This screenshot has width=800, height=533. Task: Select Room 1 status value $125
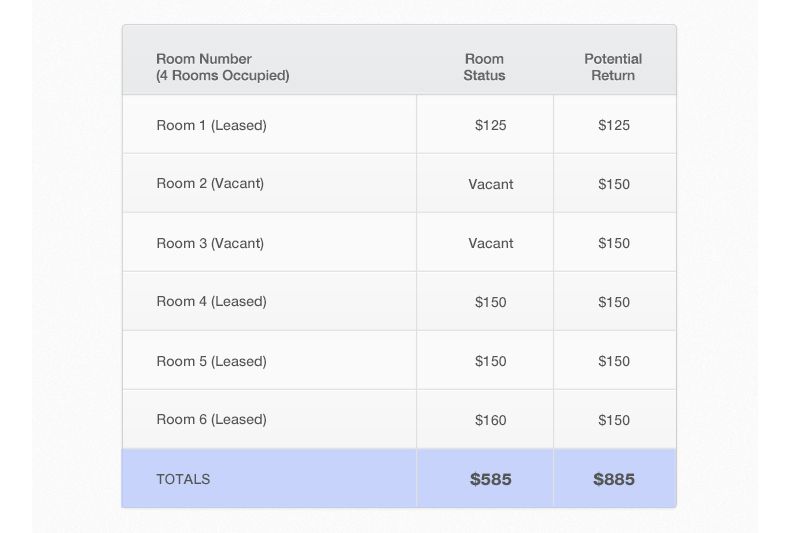tap(491, 125)
